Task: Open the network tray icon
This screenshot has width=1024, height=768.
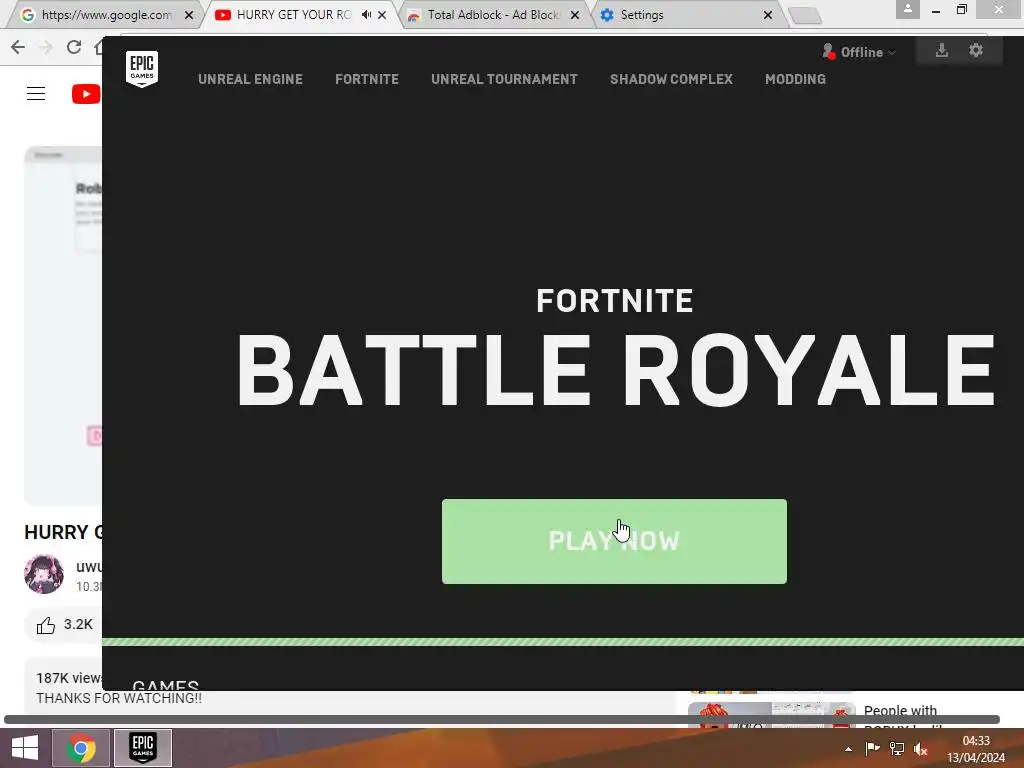Action: (897, 749)
